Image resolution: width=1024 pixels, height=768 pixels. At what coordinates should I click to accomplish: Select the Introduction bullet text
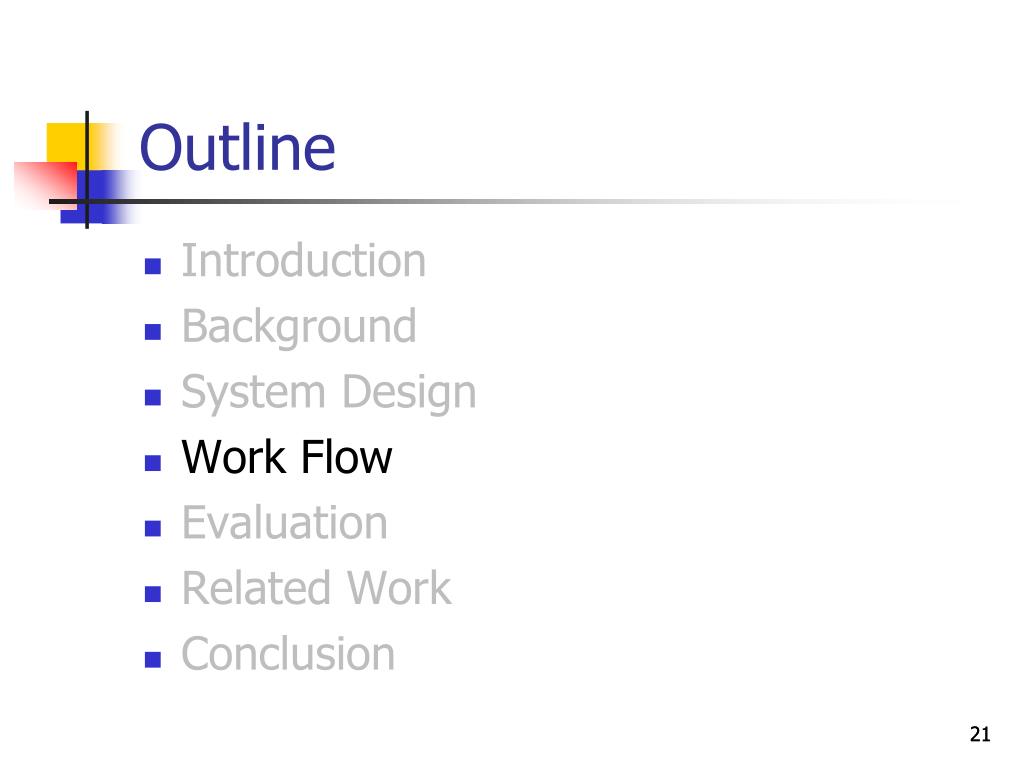[x=304, y=261]
